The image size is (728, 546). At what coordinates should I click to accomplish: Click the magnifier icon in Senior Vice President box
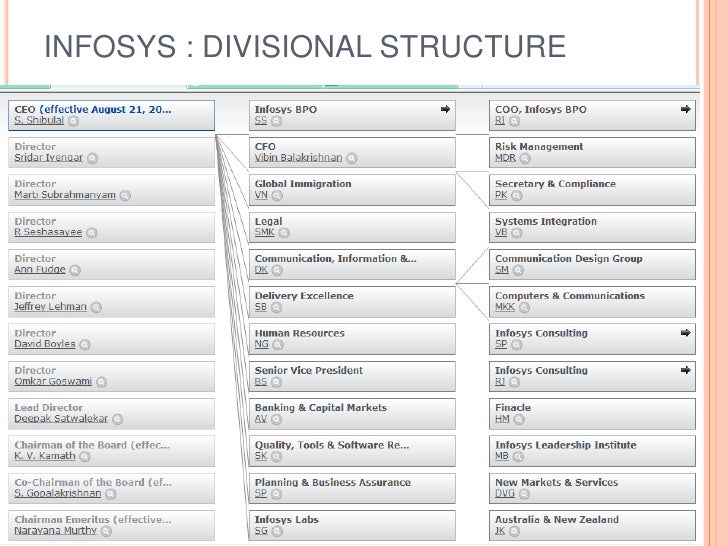(x=276, y=382)
